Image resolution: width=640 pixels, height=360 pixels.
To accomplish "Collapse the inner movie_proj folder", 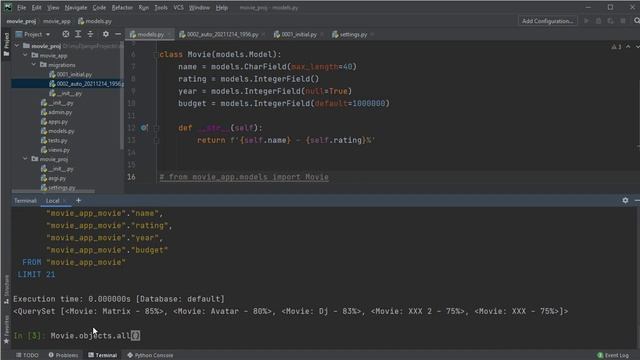I will point(25,159).
